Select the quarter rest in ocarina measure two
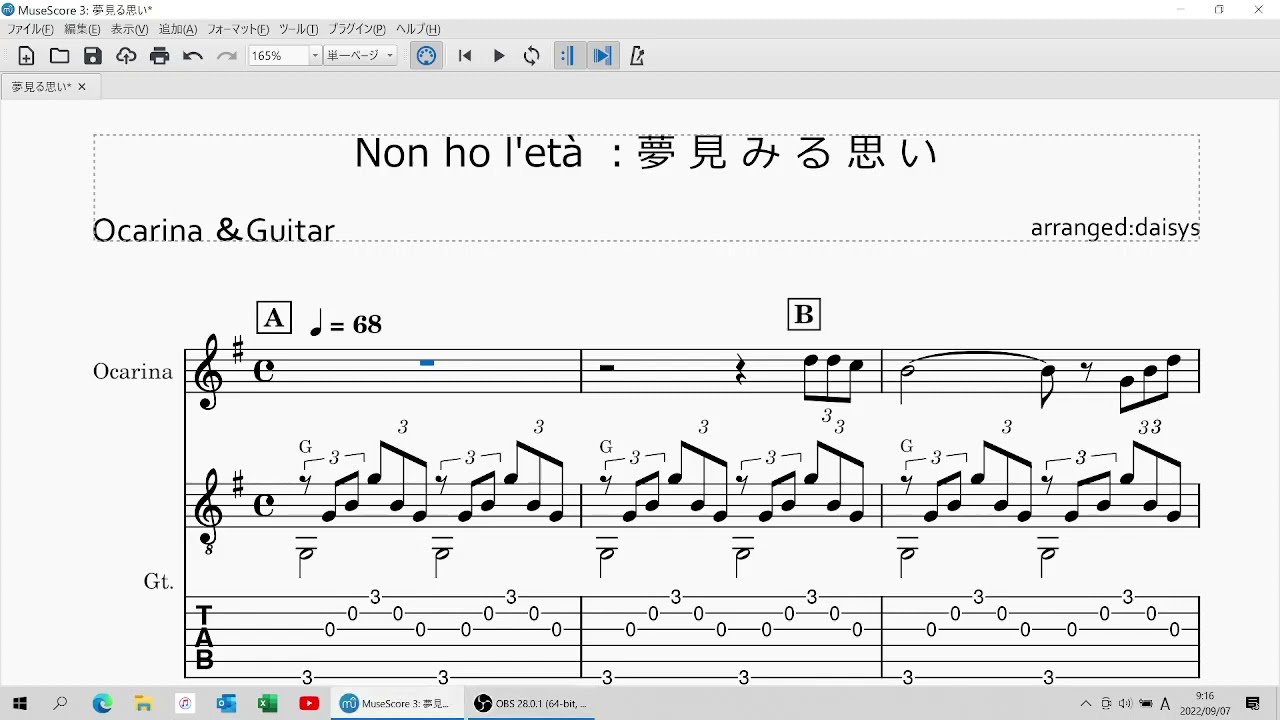The height and width of the screenshot is (720, 1280). point(740,370)
